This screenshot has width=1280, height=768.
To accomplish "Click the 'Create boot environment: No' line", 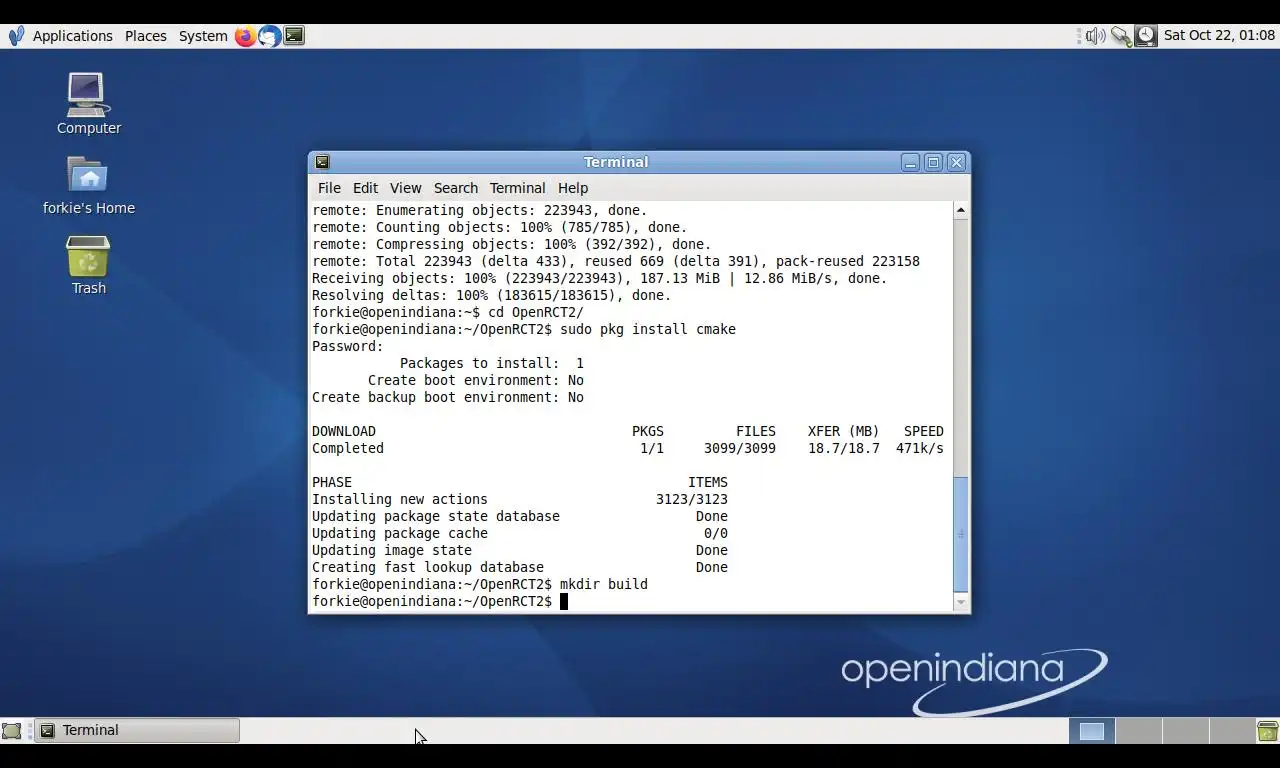I will (476, 380).
